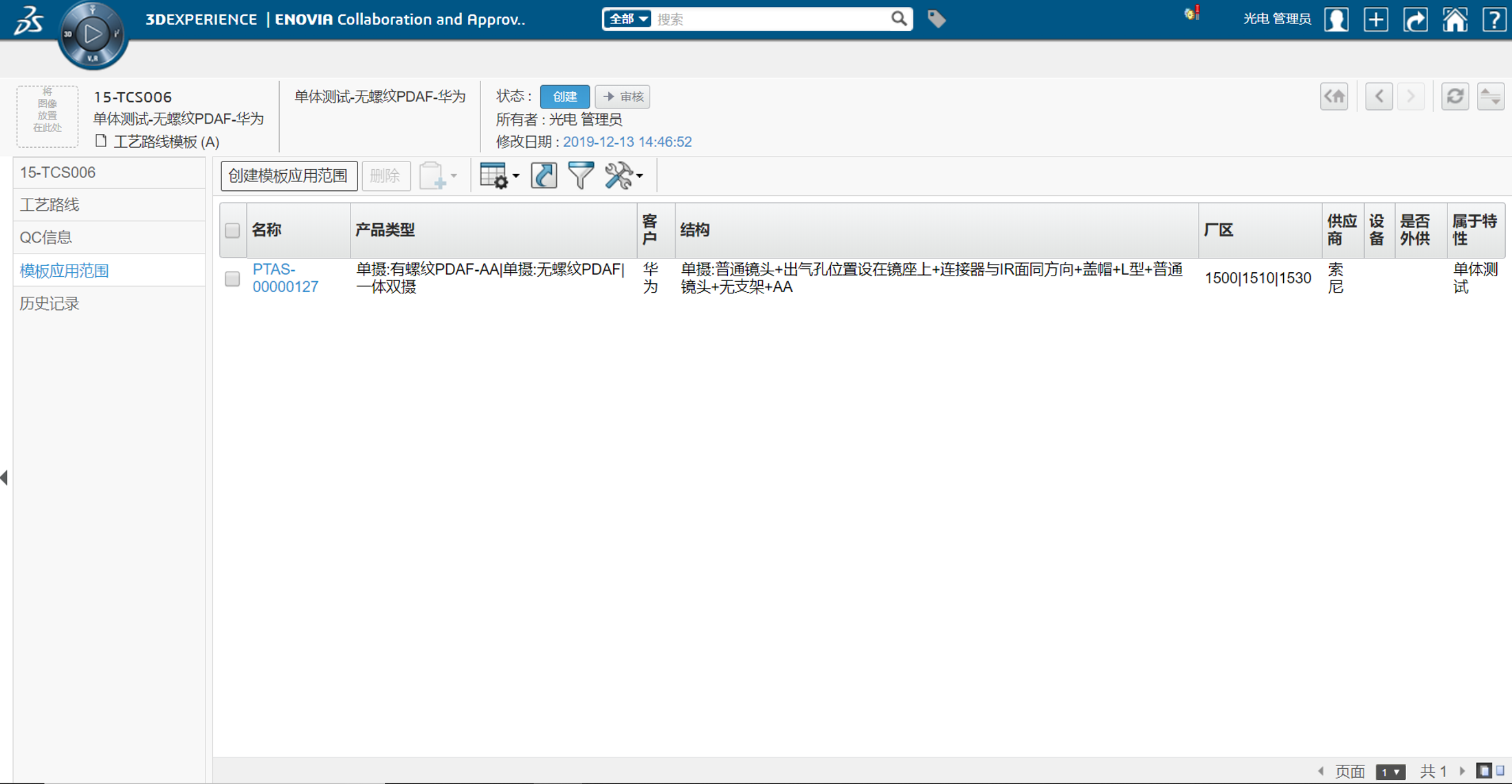1512x784 pixels.
Task: Click into the 搜索 input field
Action: coord(770,19)
